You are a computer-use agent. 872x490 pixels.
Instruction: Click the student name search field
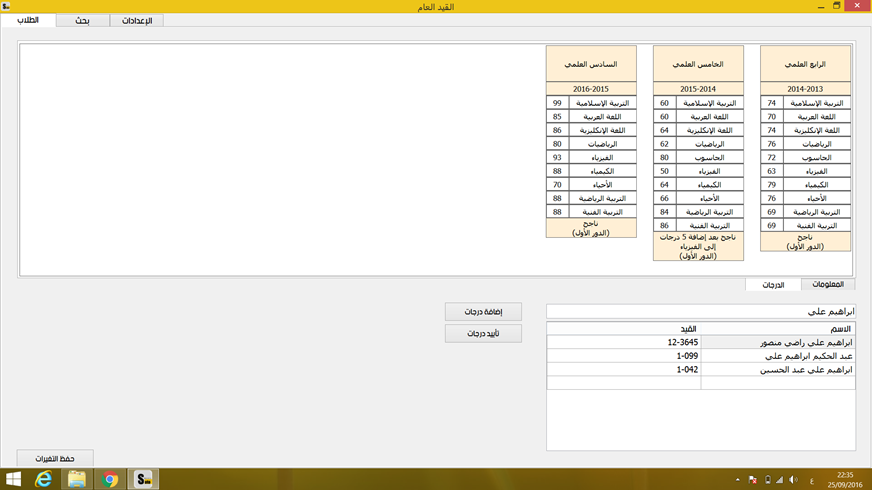700,311
